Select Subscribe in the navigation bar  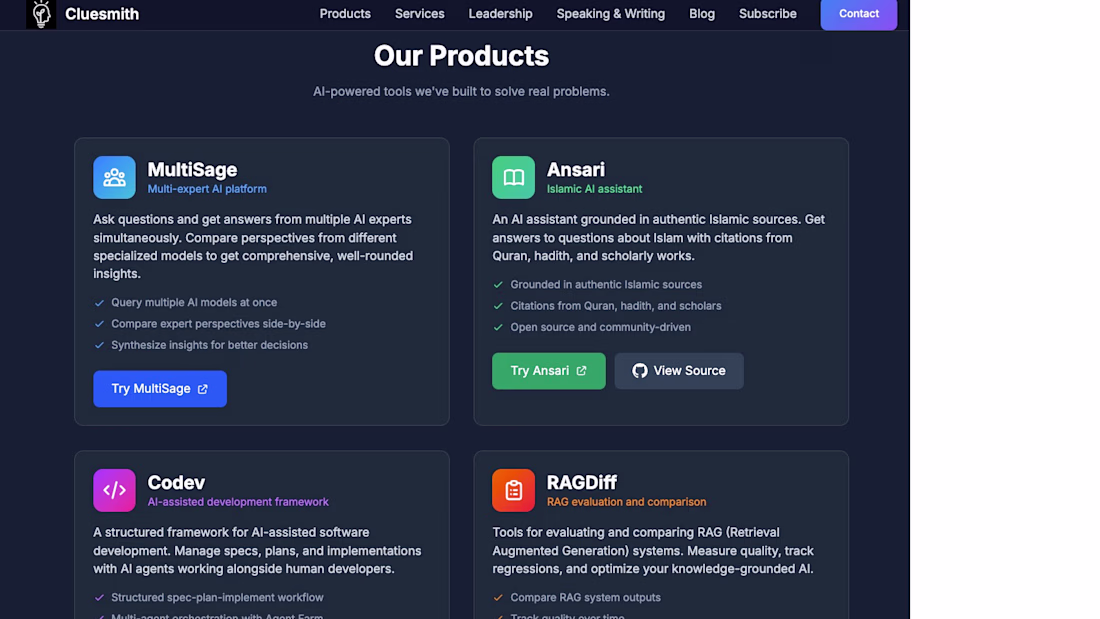click(x=767, y=14)
